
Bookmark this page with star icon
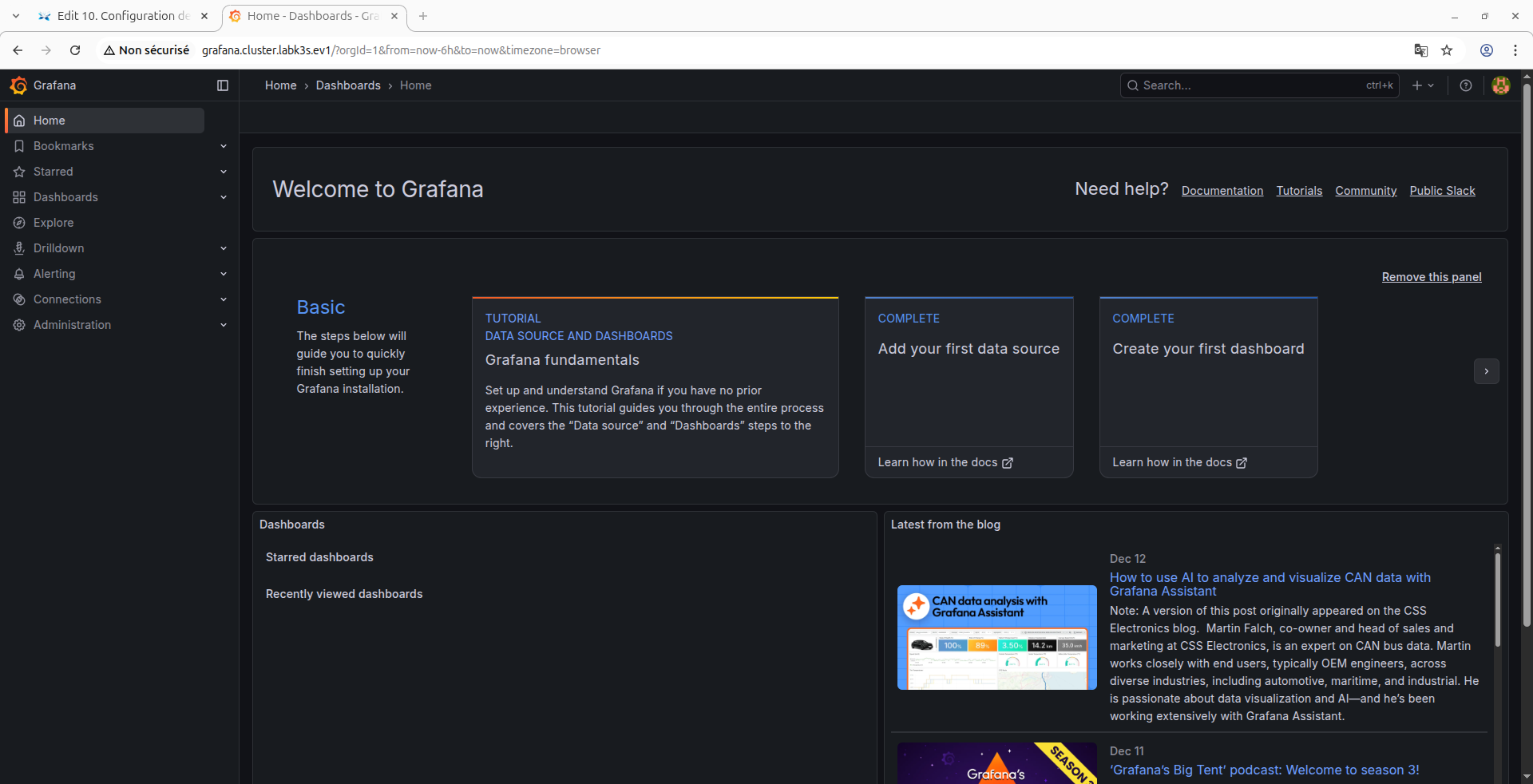1447,50
